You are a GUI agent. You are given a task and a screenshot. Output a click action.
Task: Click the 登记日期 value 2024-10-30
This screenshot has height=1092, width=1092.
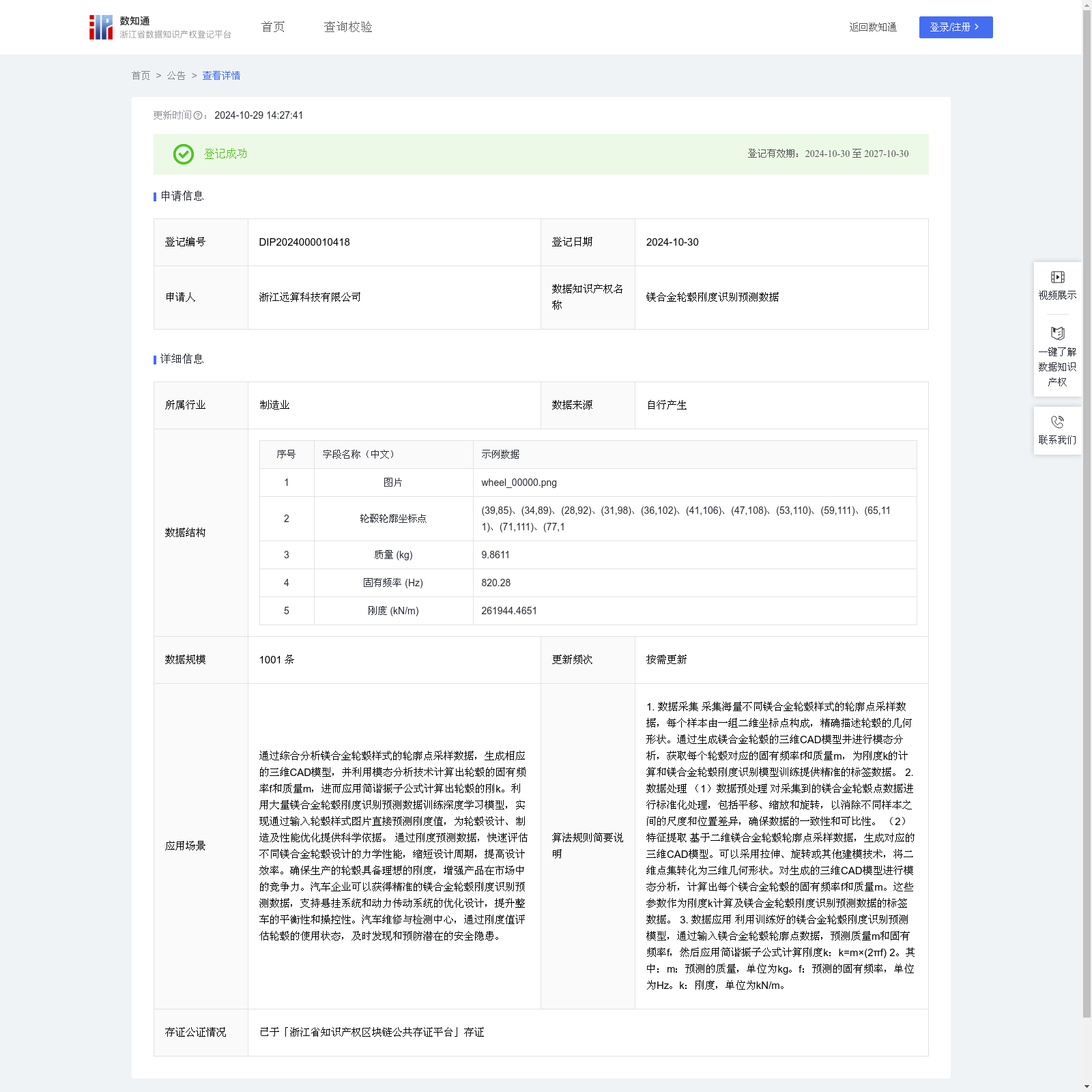[x=672, y=242]
